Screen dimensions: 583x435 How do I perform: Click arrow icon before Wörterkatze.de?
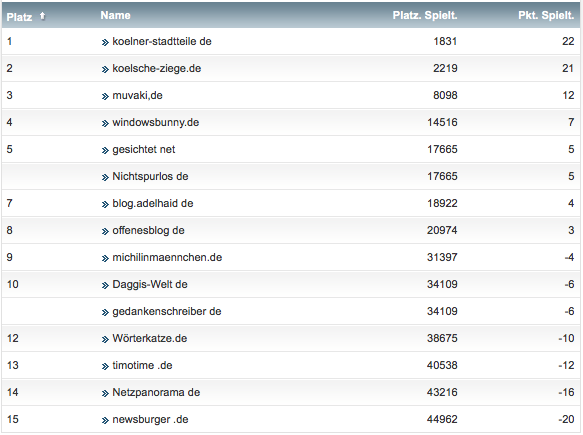105,339
